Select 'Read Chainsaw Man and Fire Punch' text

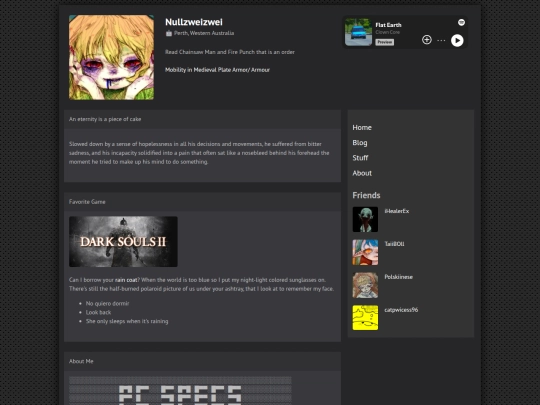pyautogui.click(x=230, y=52)
